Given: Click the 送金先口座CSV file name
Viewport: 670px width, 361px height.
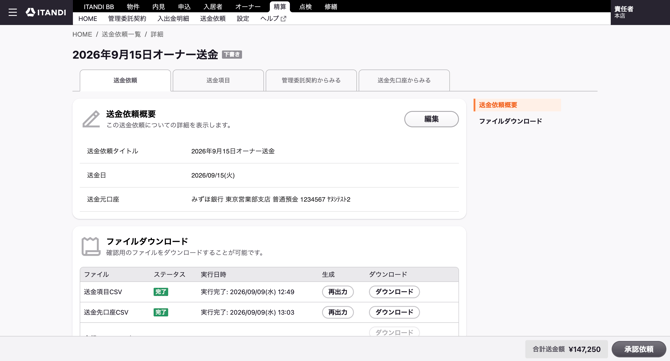Looking at the screenshot, I should click(x=106, y=312).
